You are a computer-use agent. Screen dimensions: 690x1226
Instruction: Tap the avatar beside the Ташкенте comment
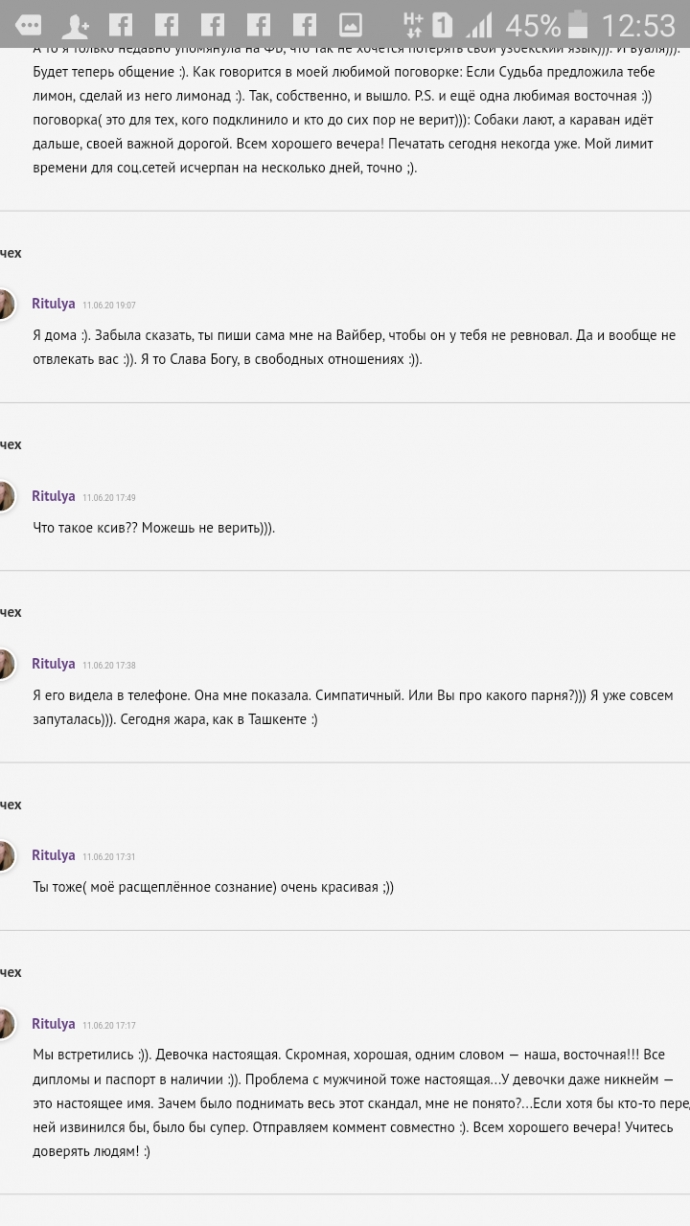click(6, 664)
